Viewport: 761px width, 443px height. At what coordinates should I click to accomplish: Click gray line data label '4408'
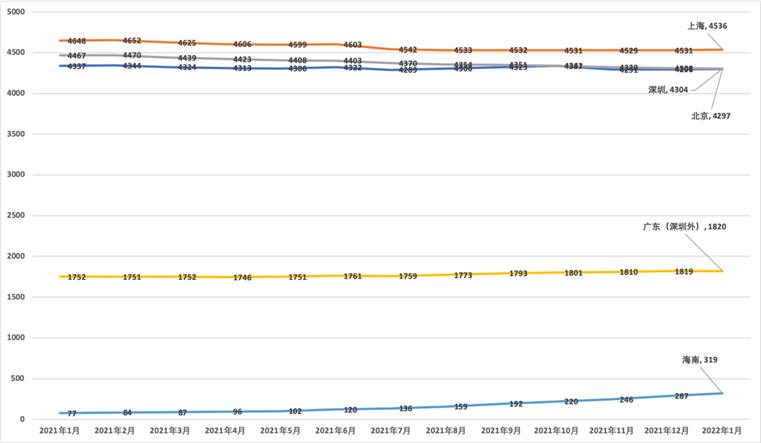pyautogui.click(x=298, y=60)
